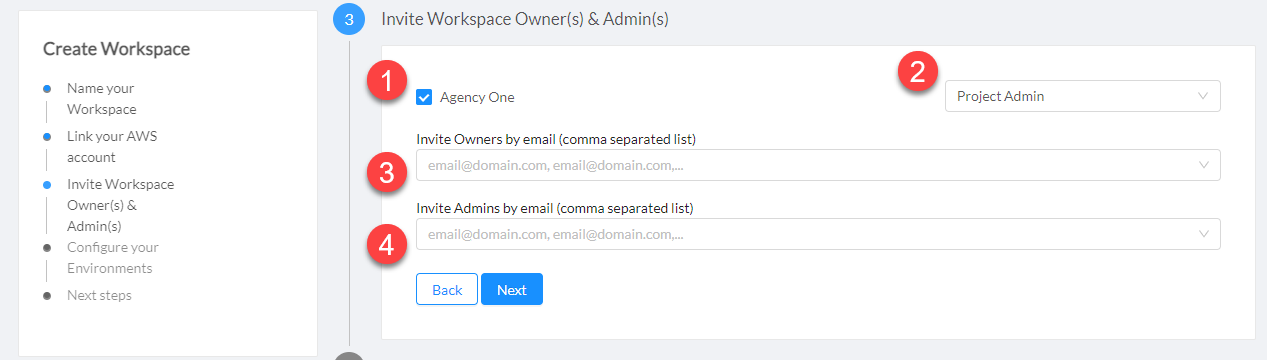This screenshot has height=360, width=1267.
Task: Uncheck the Agency One checkbox
Action: click(424, 97)
